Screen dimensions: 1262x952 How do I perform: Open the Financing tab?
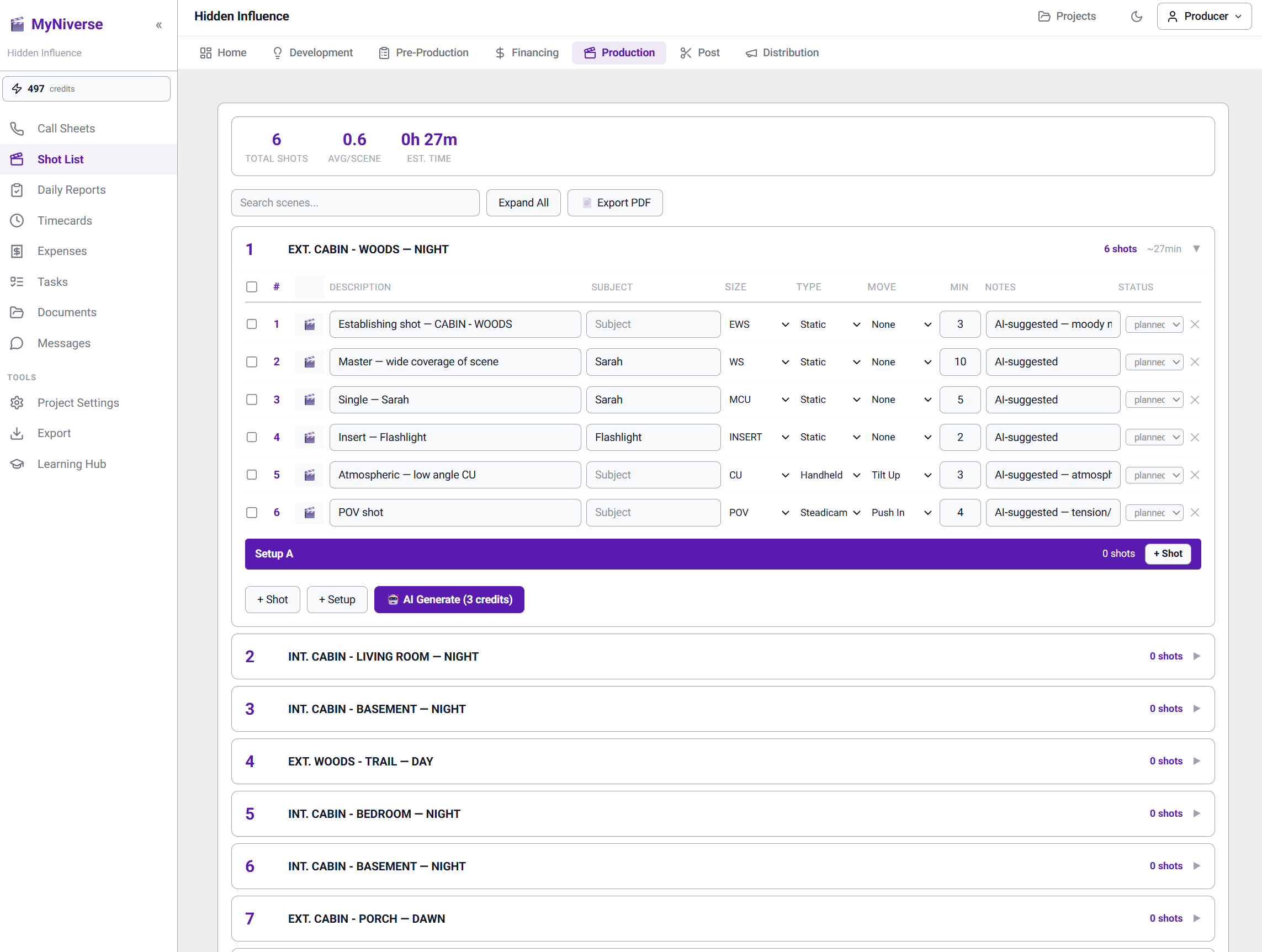click(527, 53)
